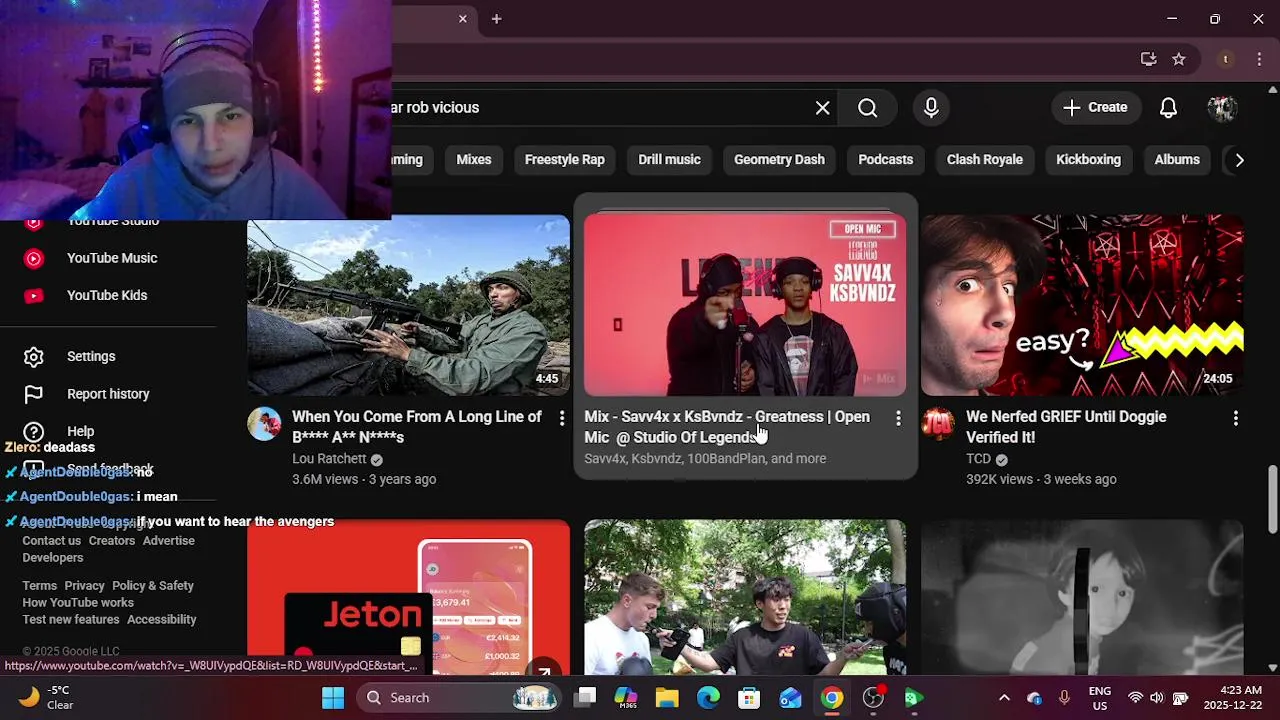Image resolution: width=1280 pixels, height=720 pixels.
Task: Clear the search box with the X icon
Action: click(x=823, y=108)
